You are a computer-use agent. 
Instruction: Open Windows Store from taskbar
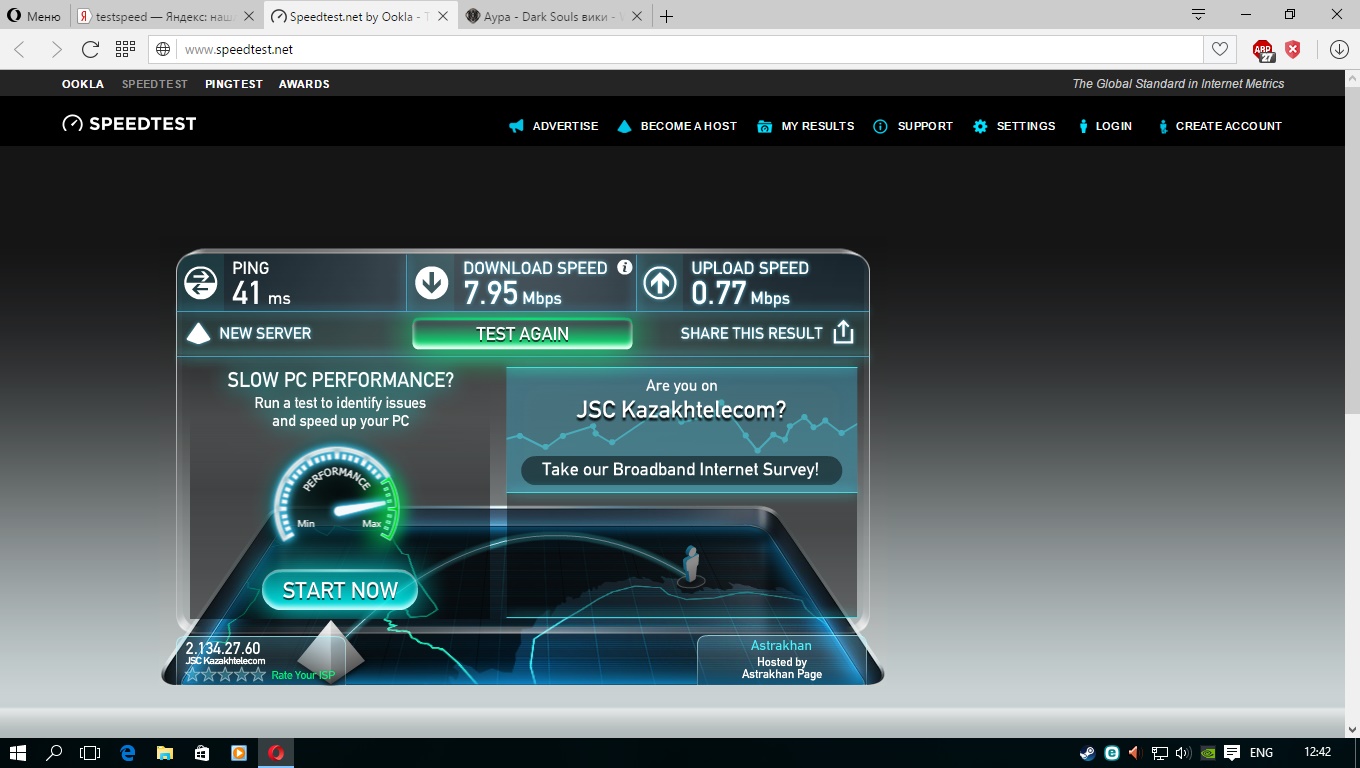[202, 753]
